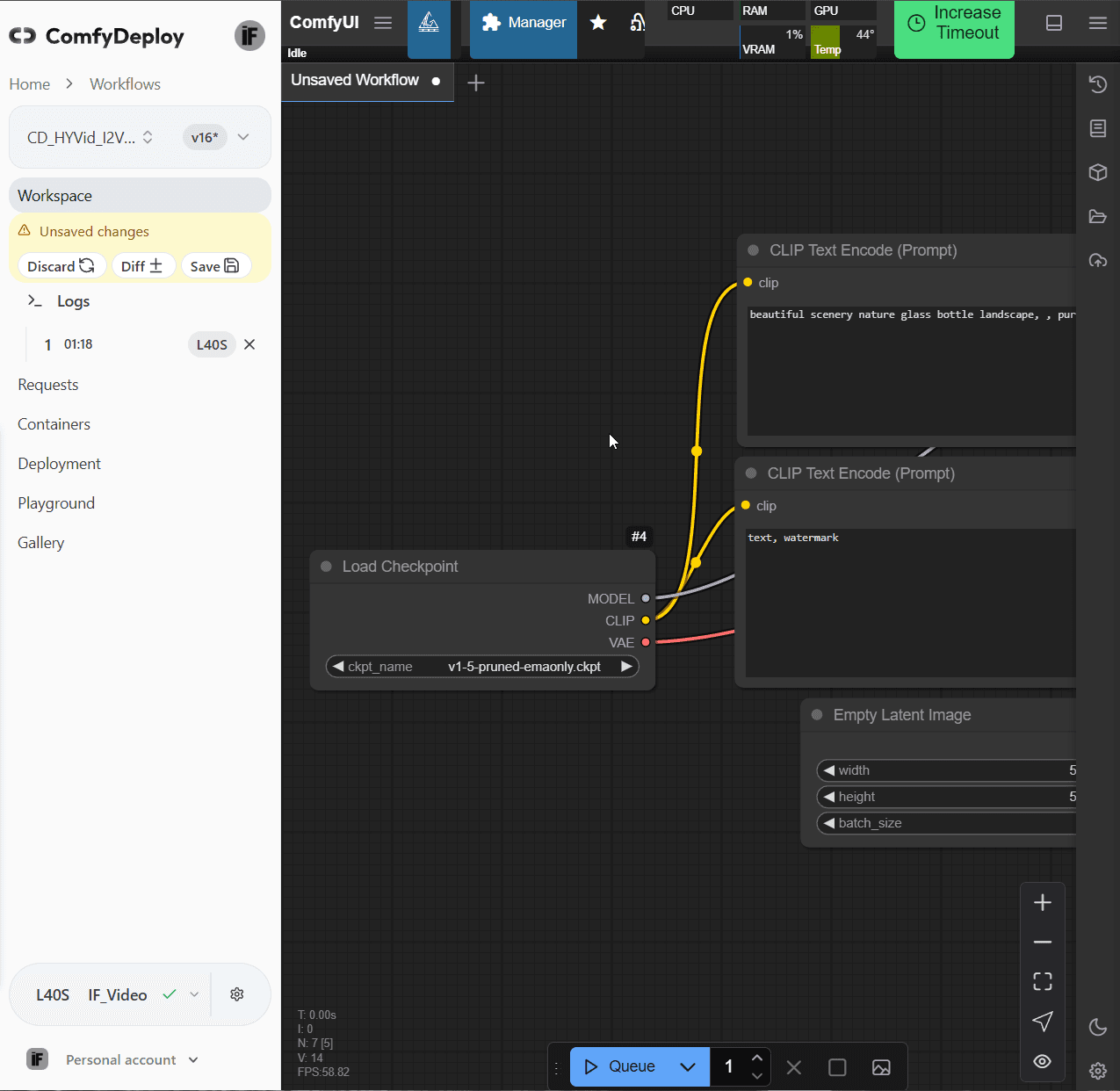Click the positive prompt text box
1120x1091 pixels.
[x=912, y=369]
